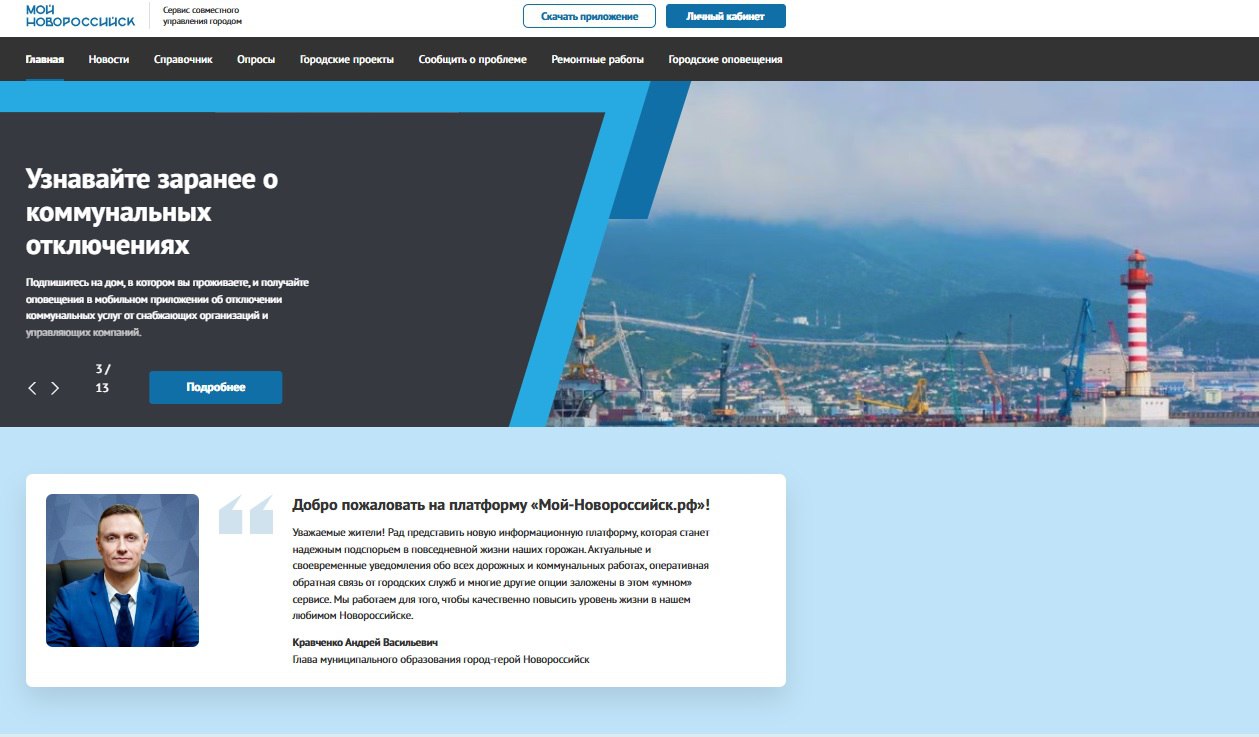Click the quotation marks icon
Image resolution: width=1259 pixels, height=737 pixels.
point(246,514)
